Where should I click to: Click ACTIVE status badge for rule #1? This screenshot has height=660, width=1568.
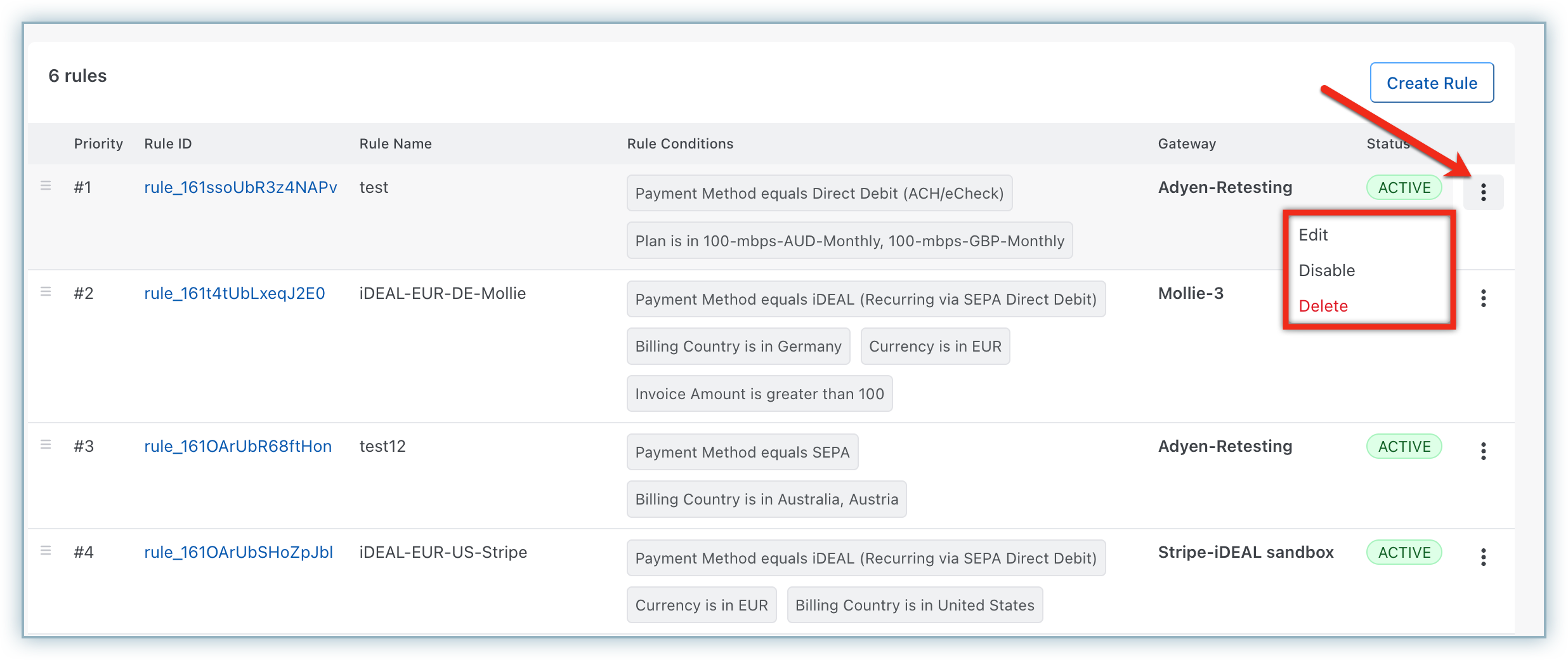(x=1404, y=188)
